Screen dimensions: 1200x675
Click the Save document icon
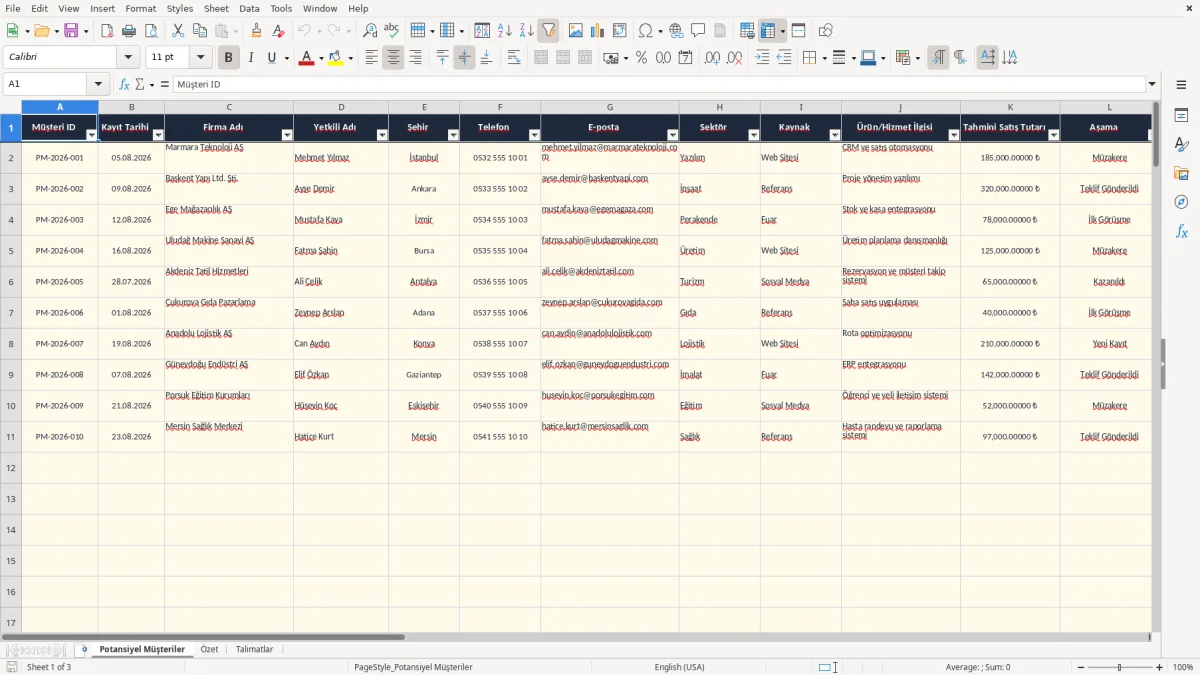click(71, 31)
